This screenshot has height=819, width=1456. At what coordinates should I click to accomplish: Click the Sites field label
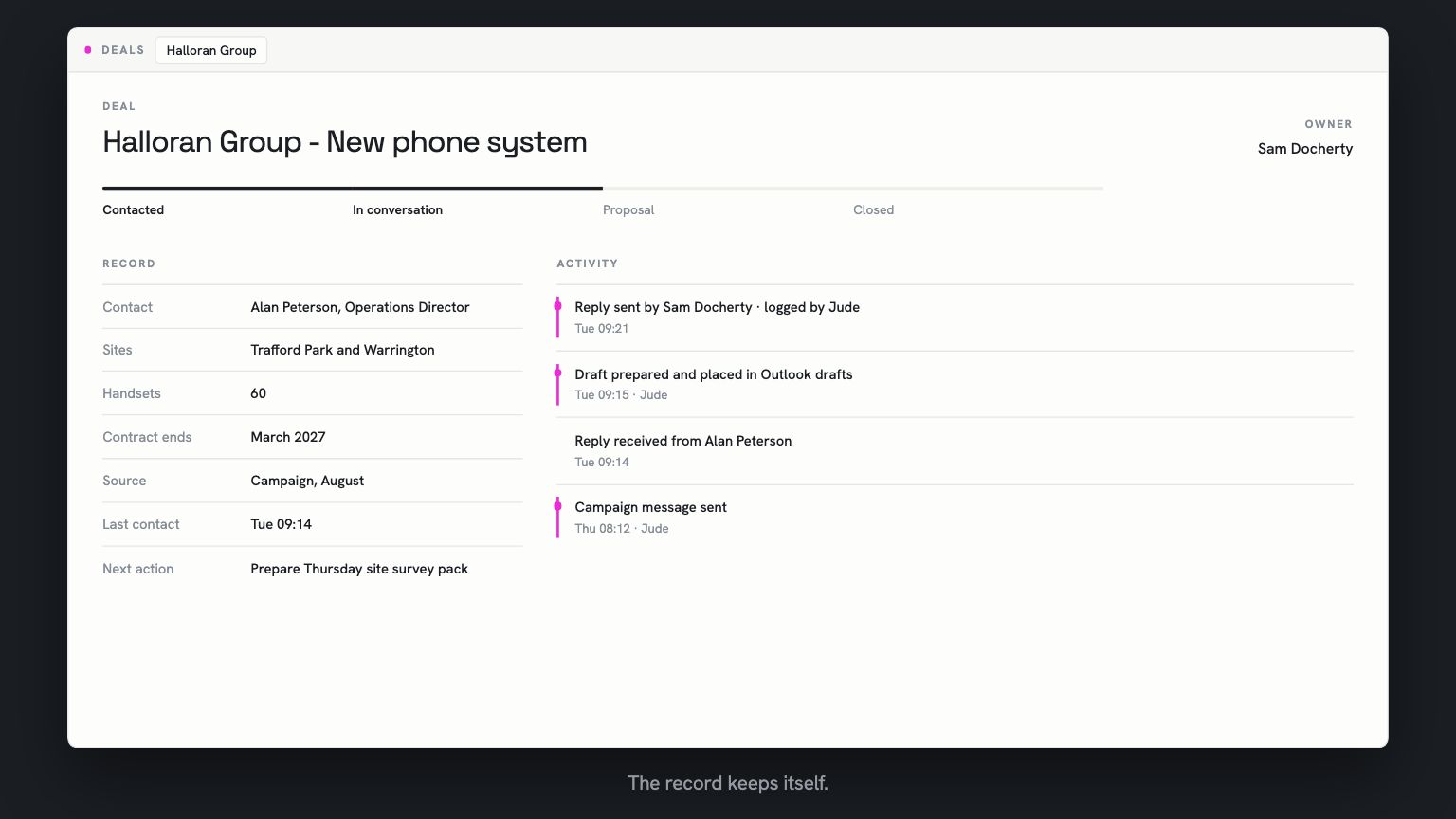tap(118, 350)
